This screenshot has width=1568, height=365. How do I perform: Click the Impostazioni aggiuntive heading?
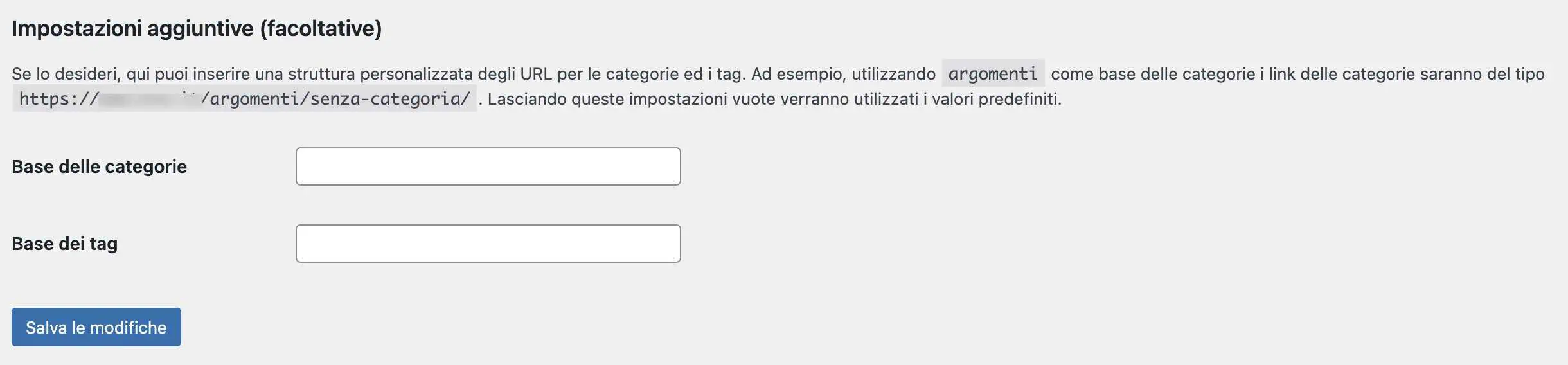[196, 28]
